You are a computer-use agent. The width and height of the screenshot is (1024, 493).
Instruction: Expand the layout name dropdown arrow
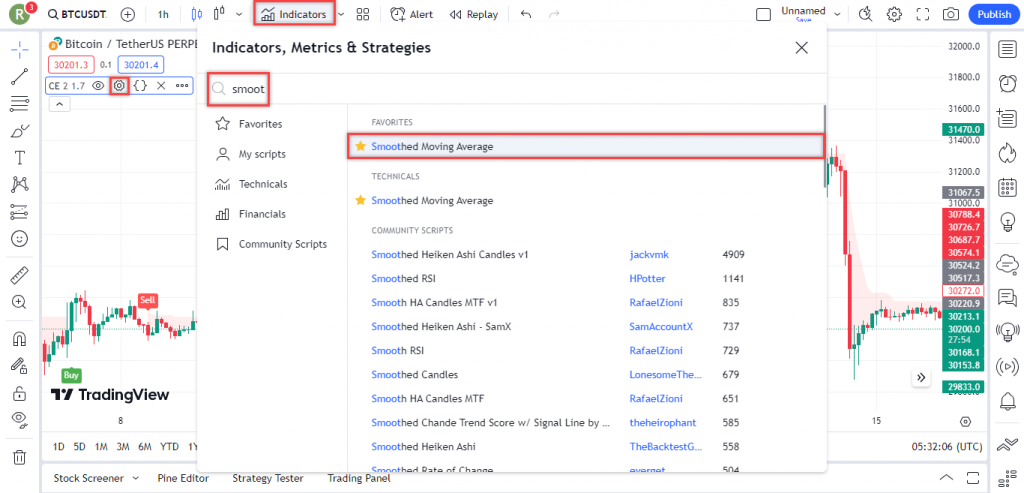(x=837, y=14)
